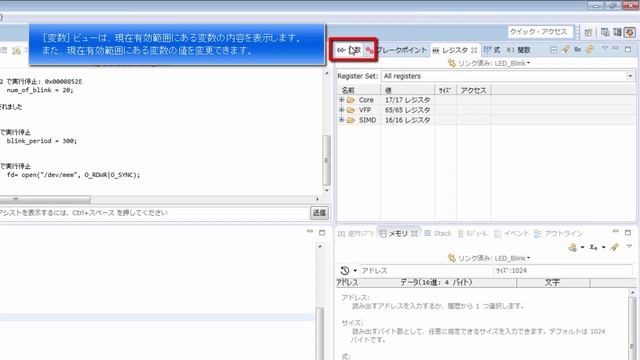Image resolution: width=640 pixels, height=360 pixels.
Task: Switch to the 変数 (Variables) tab
Action: coord(349,50)
